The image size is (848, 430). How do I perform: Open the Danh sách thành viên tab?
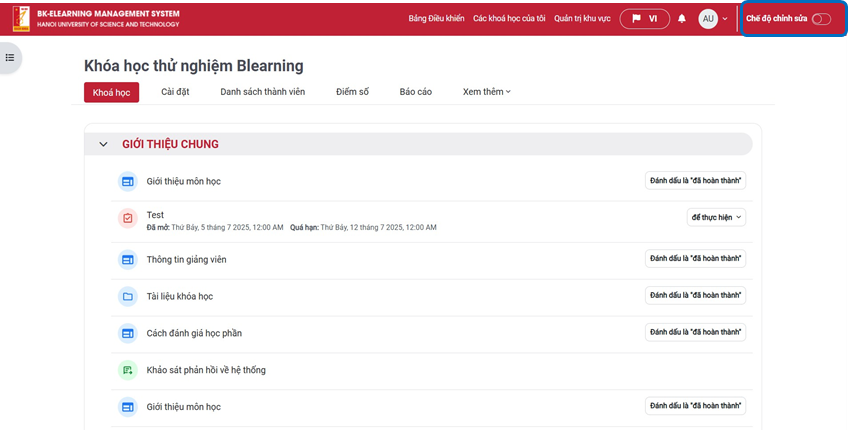pyautogui.click(x=262, y=92)
